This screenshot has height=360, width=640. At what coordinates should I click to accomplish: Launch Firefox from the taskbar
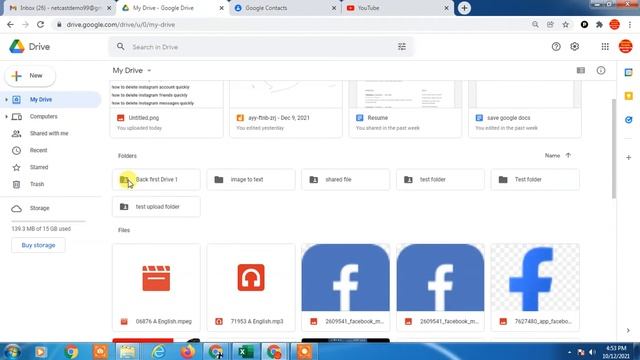(188, 351)
